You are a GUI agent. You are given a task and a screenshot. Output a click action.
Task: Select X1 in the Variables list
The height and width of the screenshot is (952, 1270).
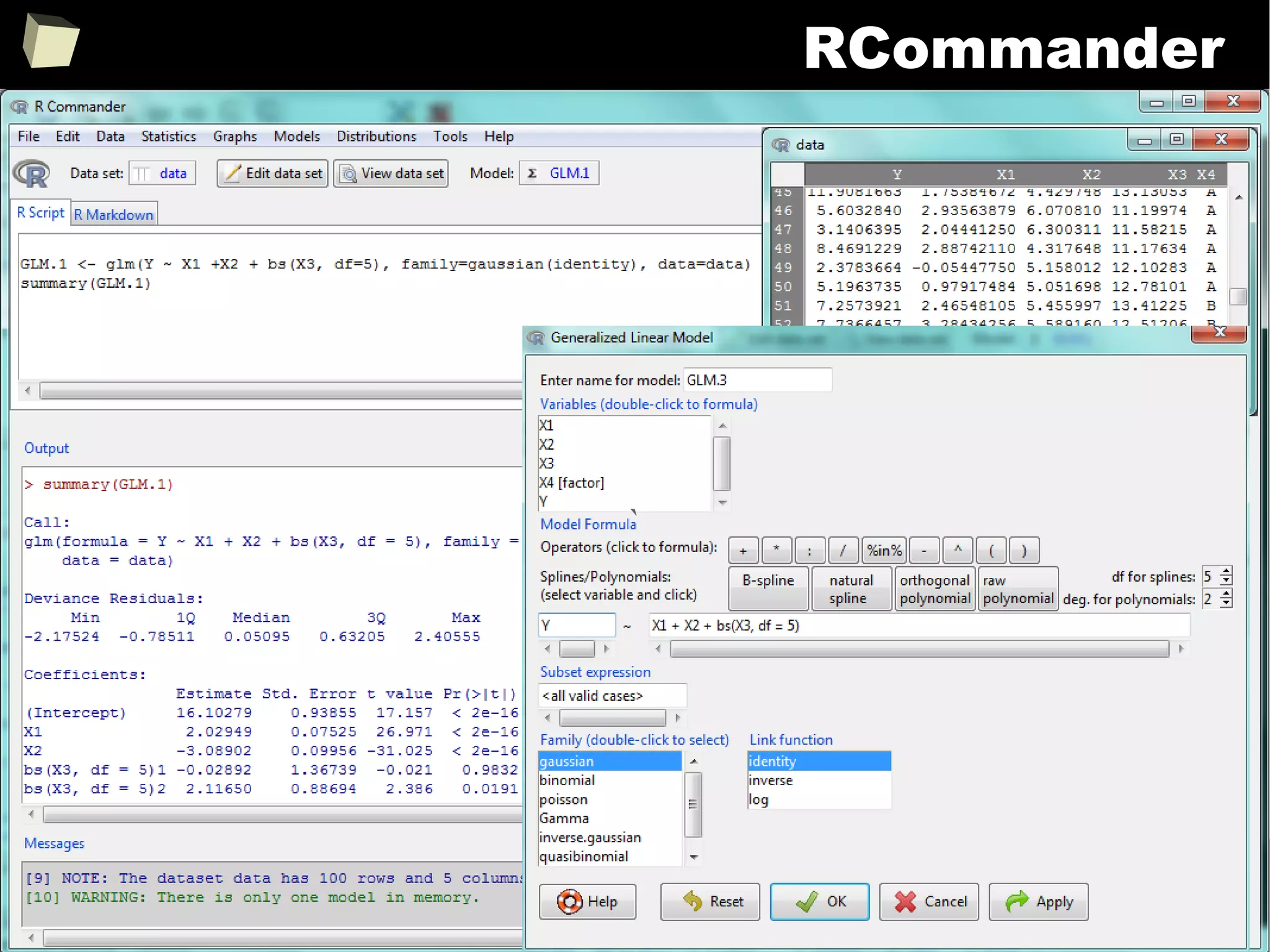click(x=624, y=425)
